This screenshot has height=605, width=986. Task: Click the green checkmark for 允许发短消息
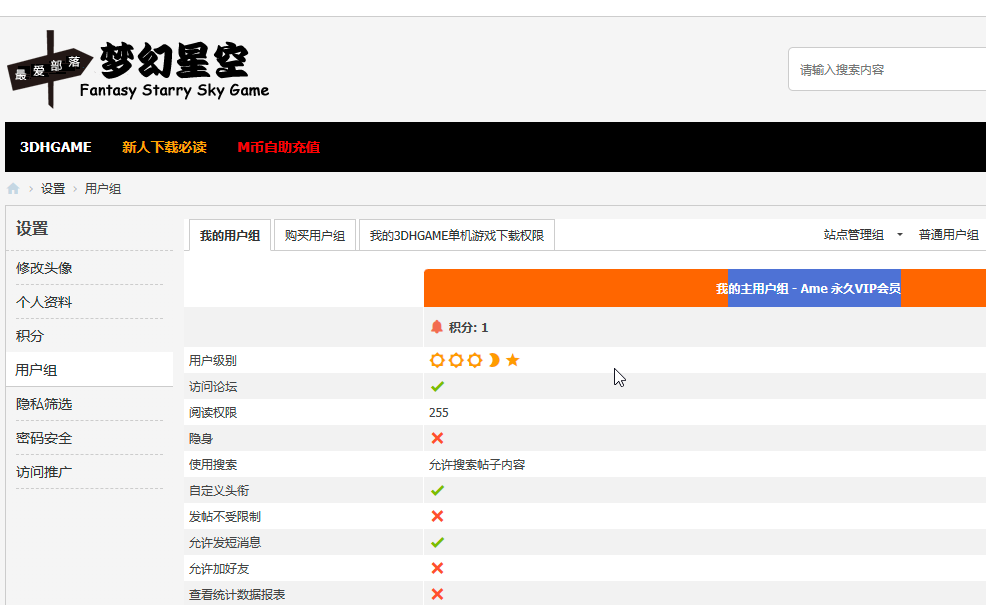tap(438, 542)
